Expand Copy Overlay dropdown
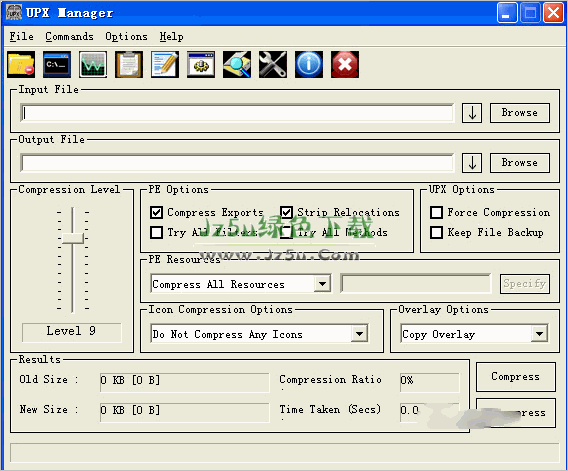Screen dimensions: 568x471 coord(539,334)
